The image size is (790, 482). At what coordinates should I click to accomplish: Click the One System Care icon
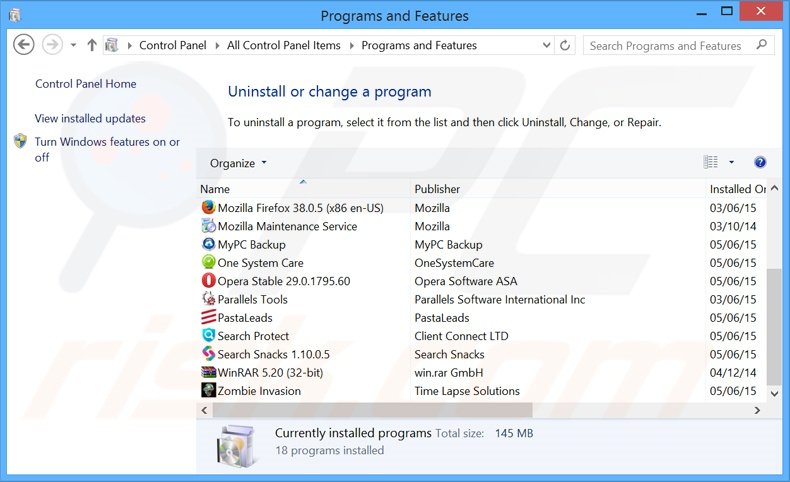point(208,263)
